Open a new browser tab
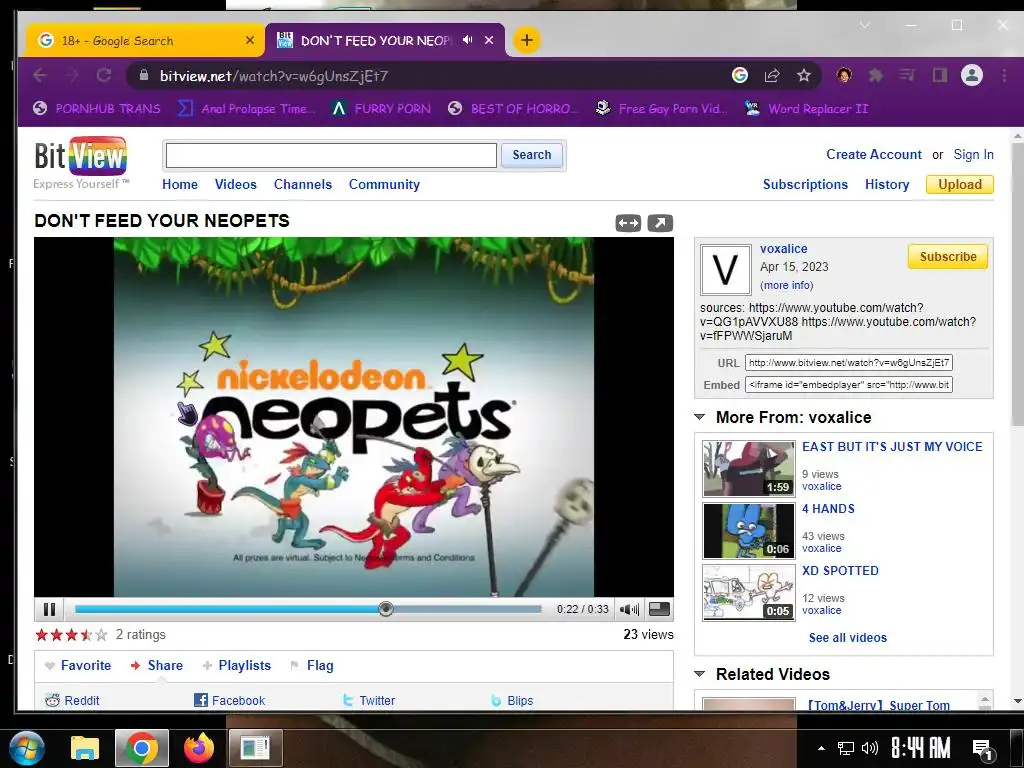The height and width of the screenshot is (768, 1024). 526,40
